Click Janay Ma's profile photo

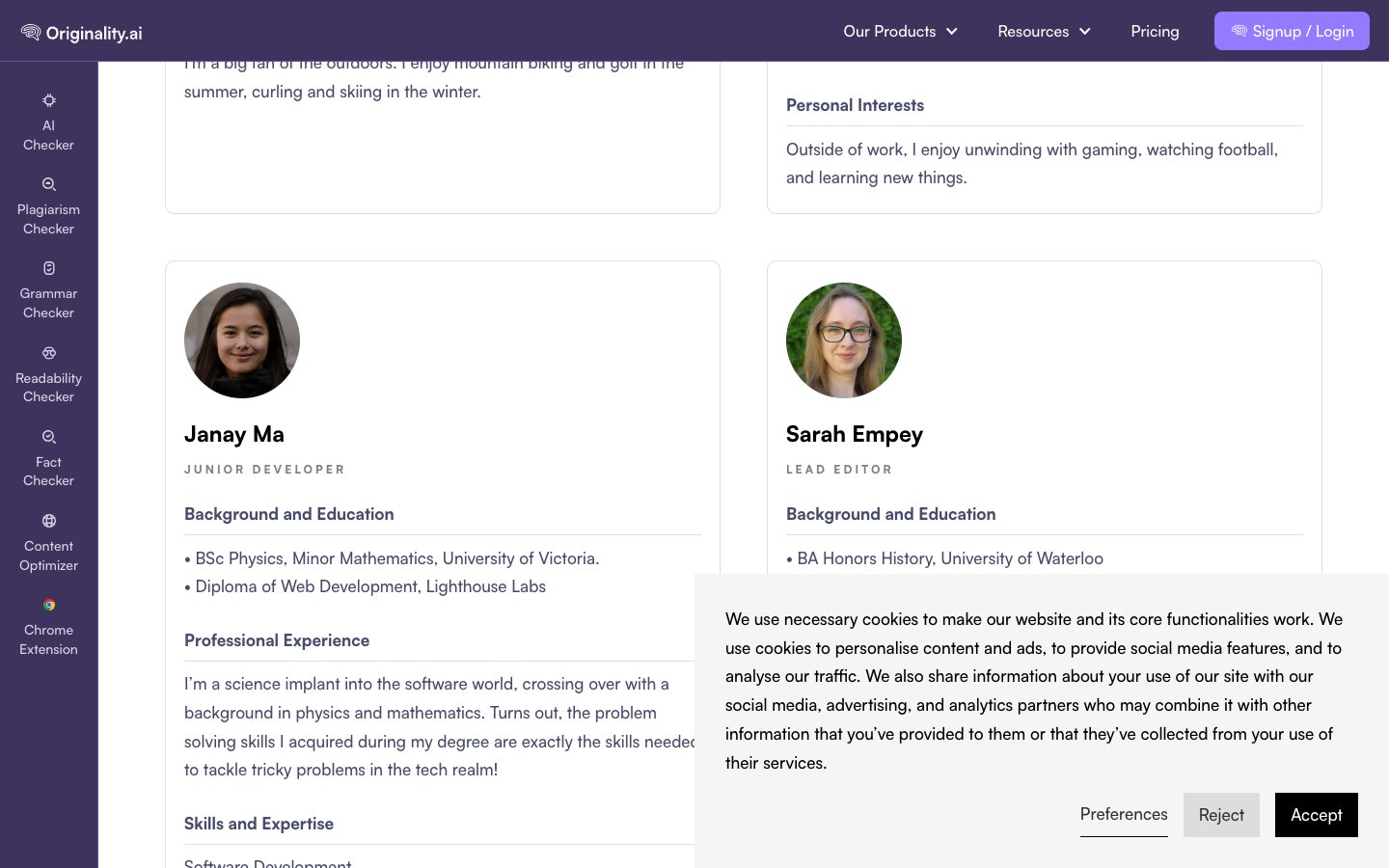(x=242, y=340)
